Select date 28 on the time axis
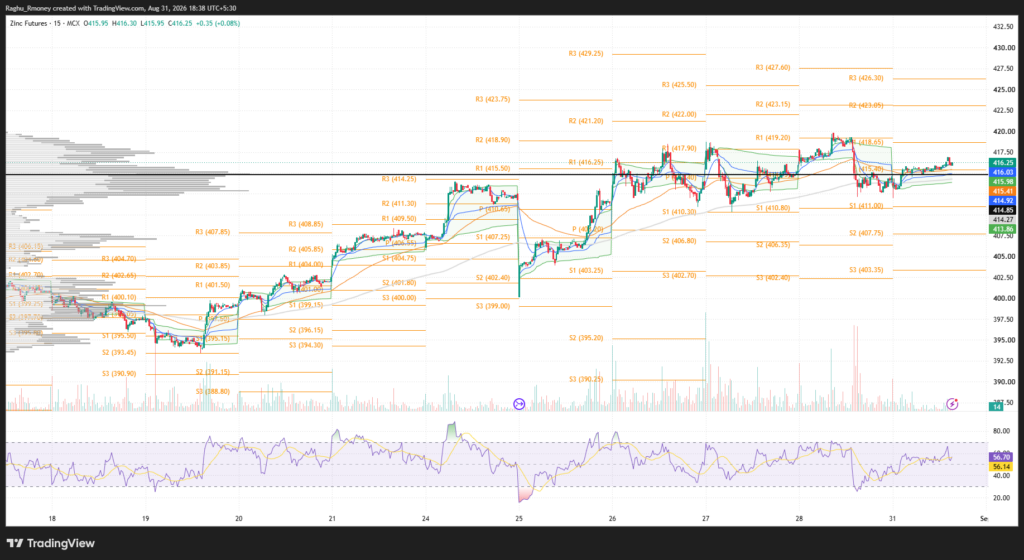This screenshot has height=560, width=1024. click(799, 519)
